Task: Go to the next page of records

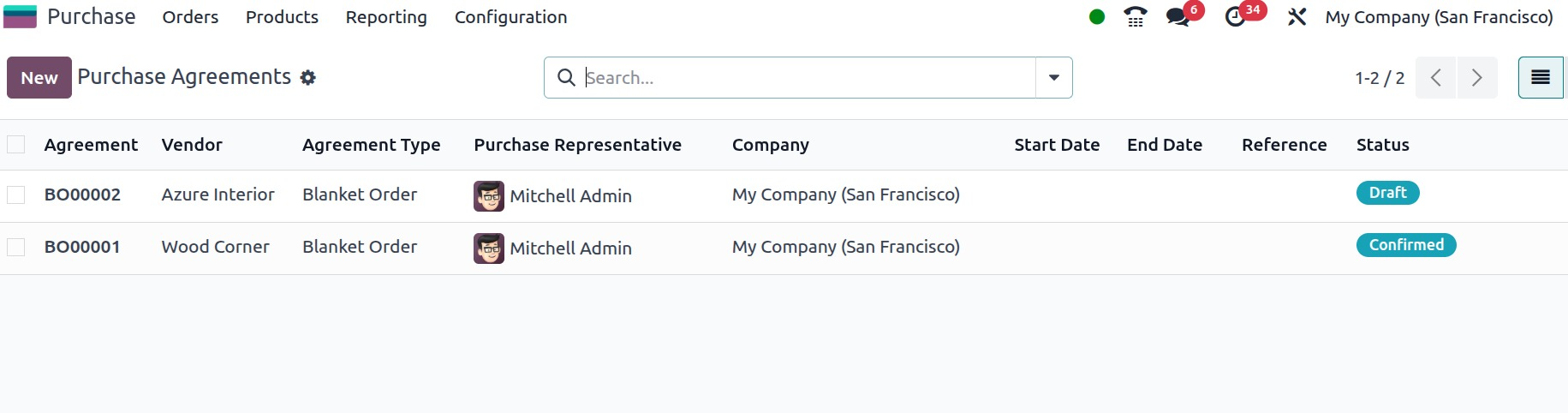Action: 1477,78
